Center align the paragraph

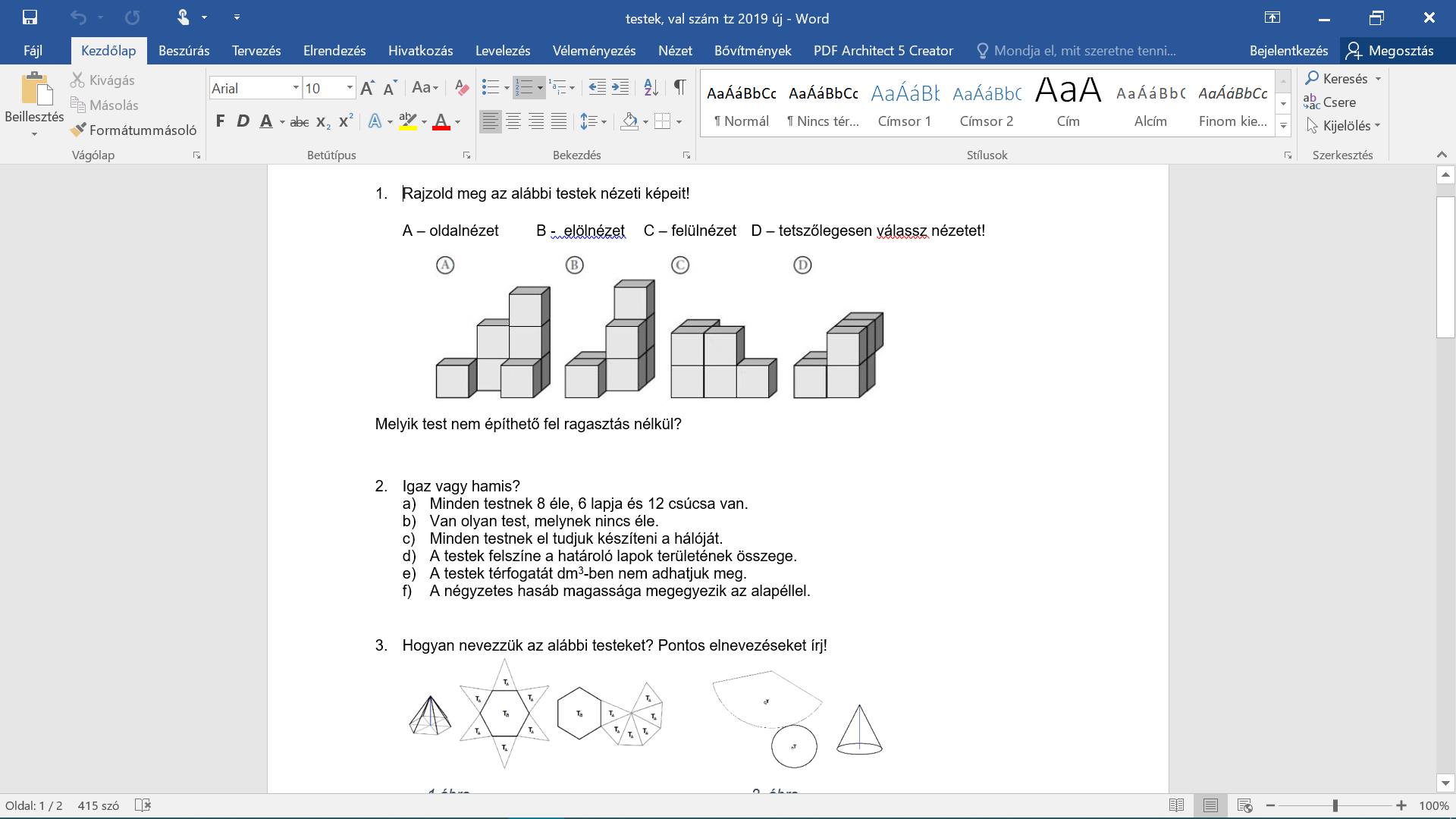[513, 121]
